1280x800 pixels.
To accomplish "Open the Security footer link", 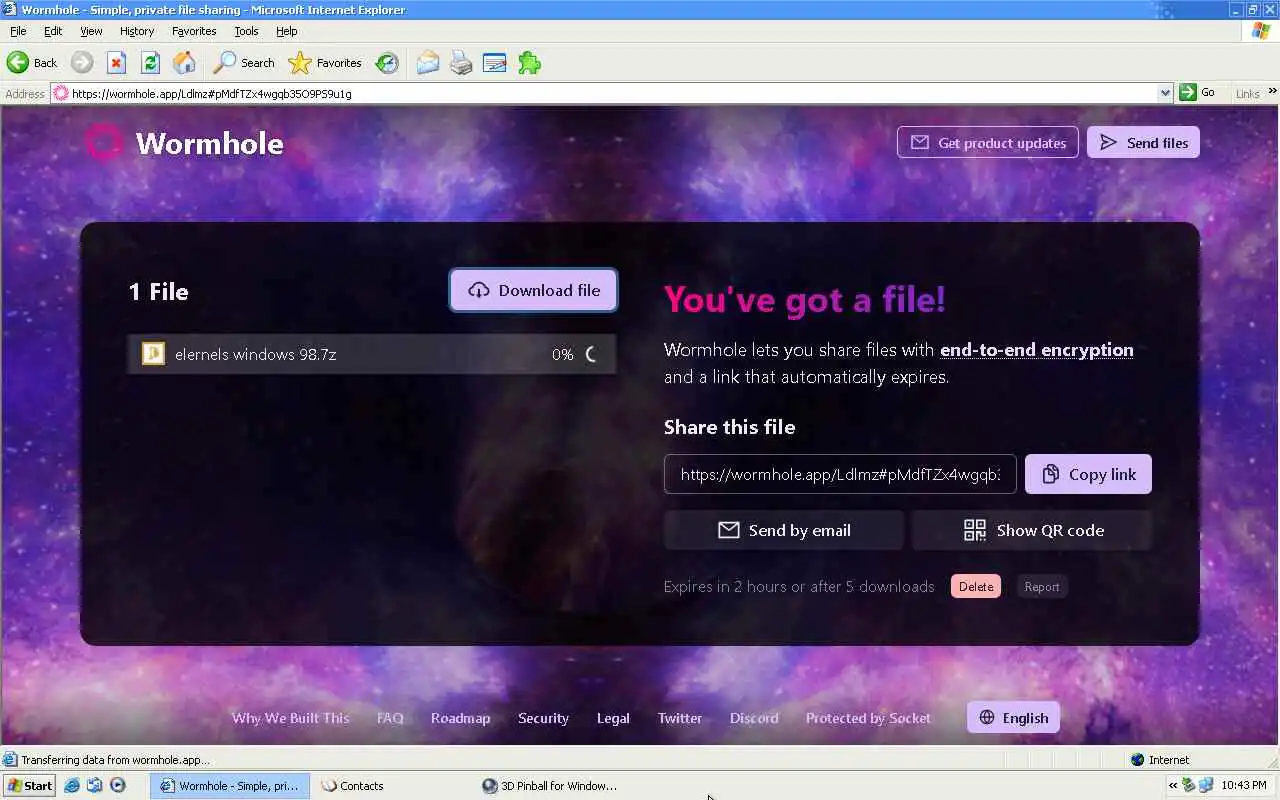I will tap(543, 718).
